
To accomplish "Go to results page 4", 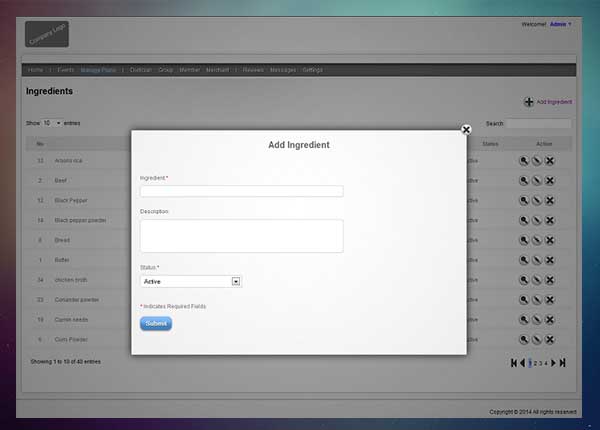I will (x=546, y=363).
